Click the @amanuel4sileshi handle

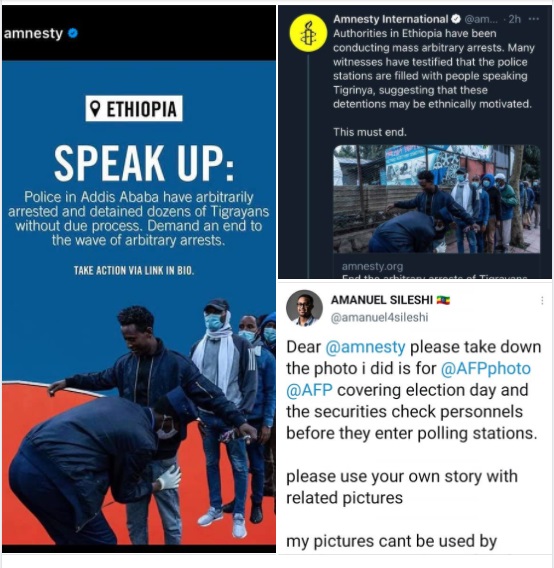[x=379, y=317]
